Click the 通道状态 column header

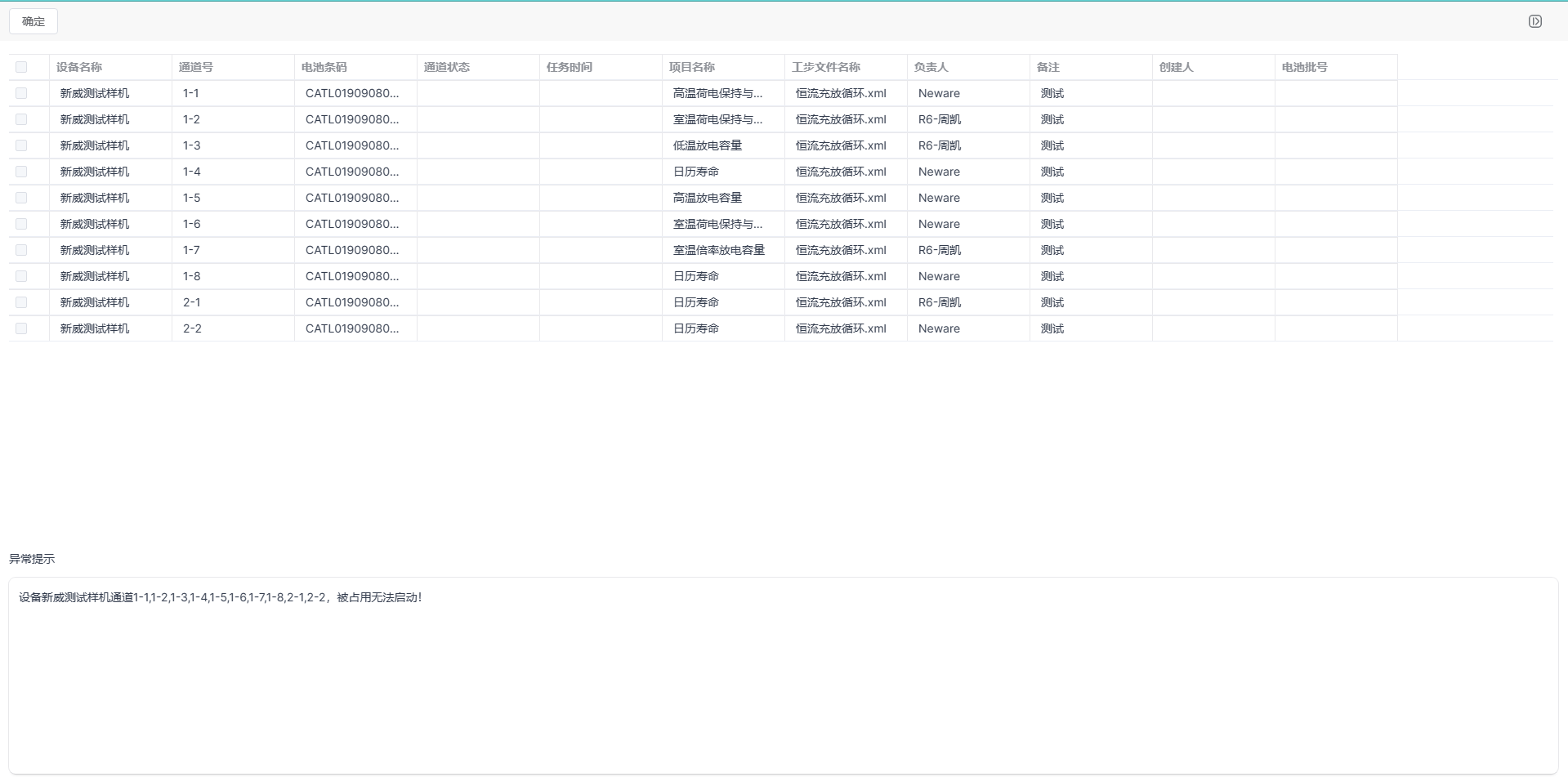point(479,67)
